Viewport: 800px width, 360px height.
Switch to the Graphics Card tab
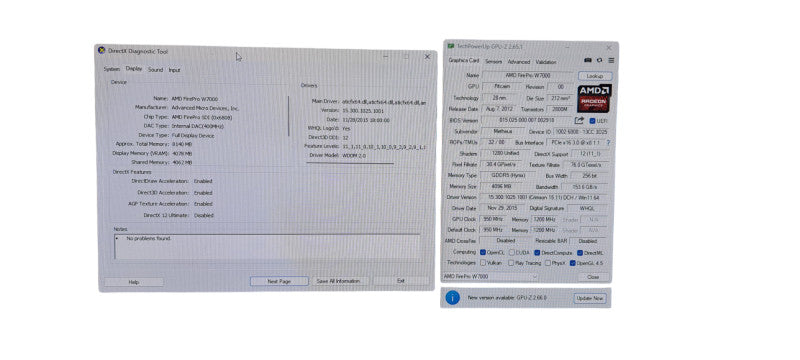(463, 60)
